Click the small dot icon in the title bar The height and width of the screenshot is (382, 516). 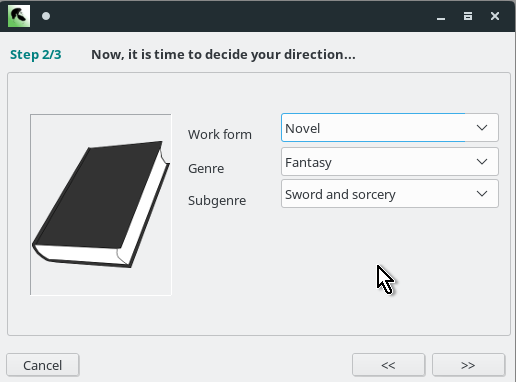pos(46,16)
